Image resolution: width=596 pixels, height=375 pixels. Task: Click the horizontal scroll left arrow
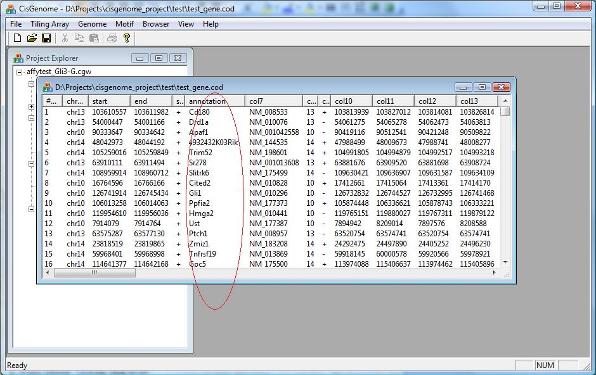coord(48,272)
